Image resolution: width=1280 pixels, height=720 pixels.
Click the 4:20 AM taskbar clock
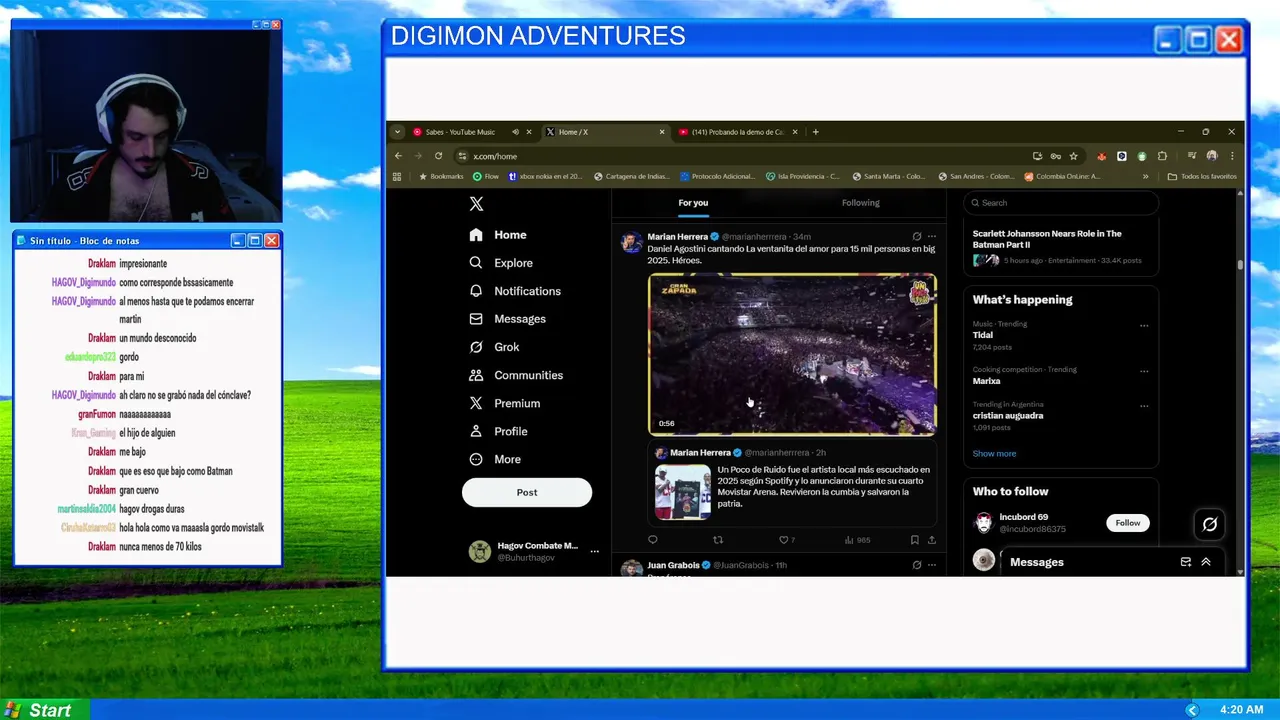[1242, 710]
